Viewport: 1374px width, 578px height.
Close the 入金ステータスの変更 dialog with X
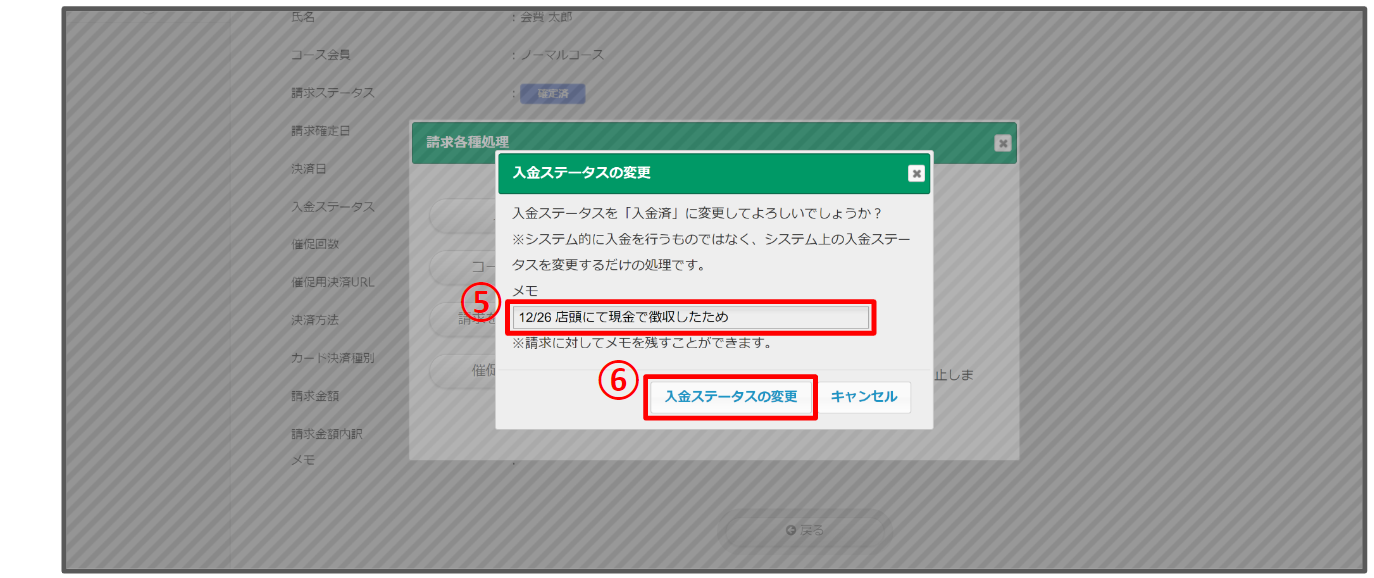pyautogui.click(x=915, y=173)
